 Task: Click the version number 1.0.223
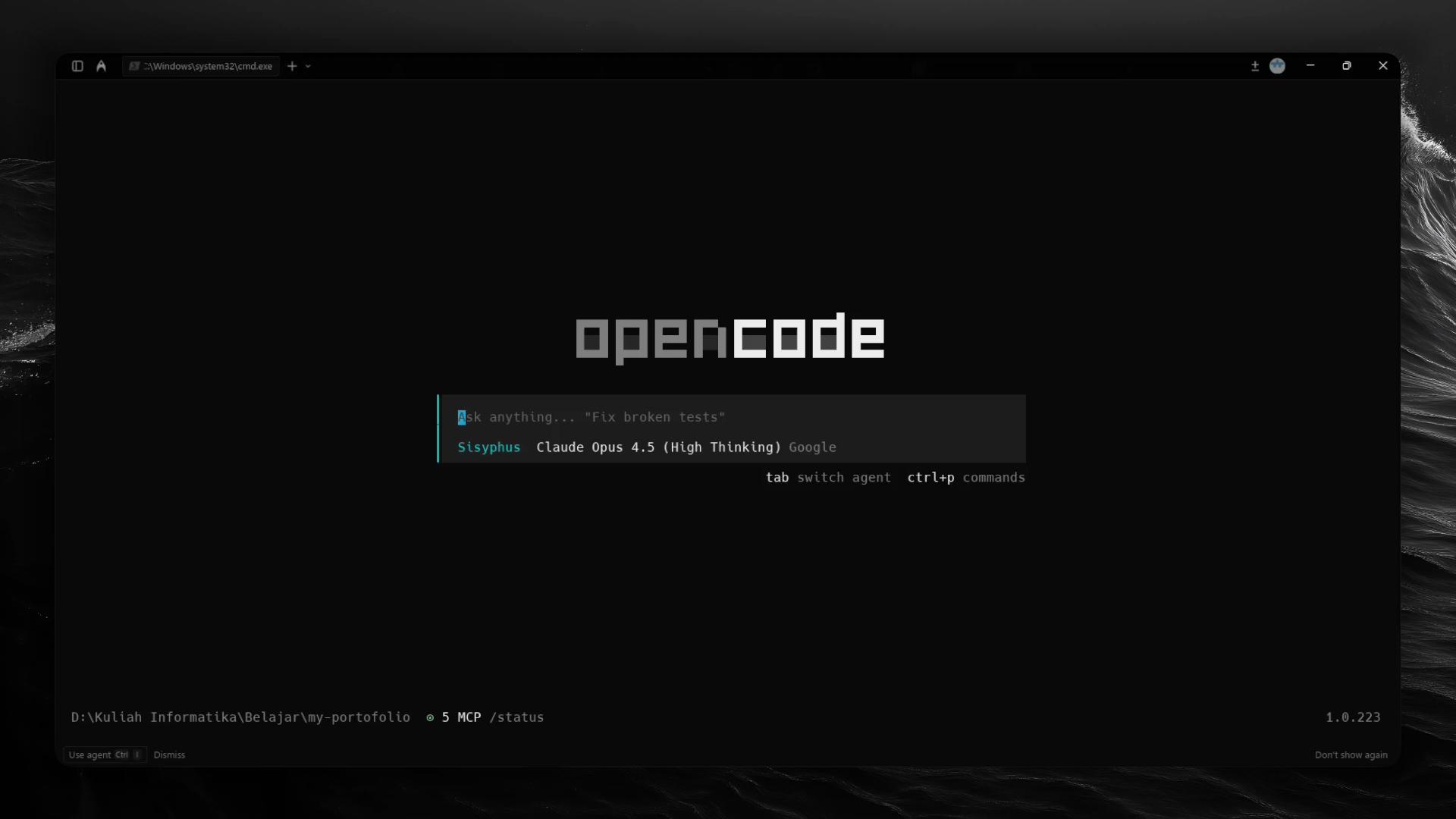pos(1353,717)
